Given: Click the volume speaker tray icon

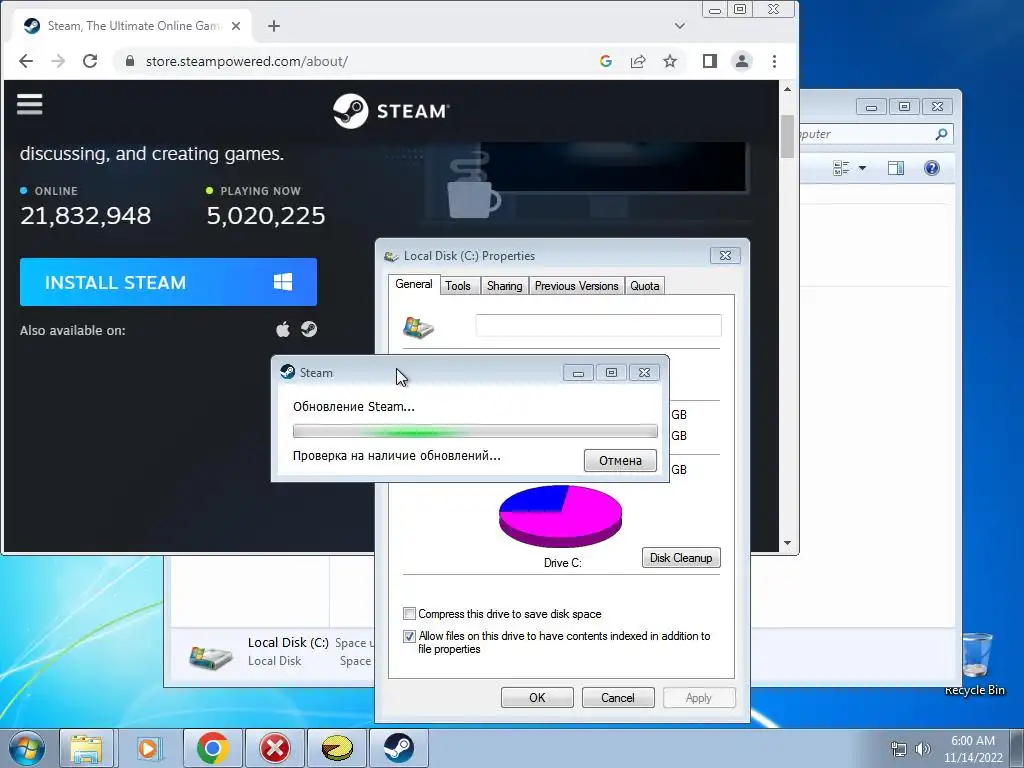Looking at the screenshot, I should [923, 749].
